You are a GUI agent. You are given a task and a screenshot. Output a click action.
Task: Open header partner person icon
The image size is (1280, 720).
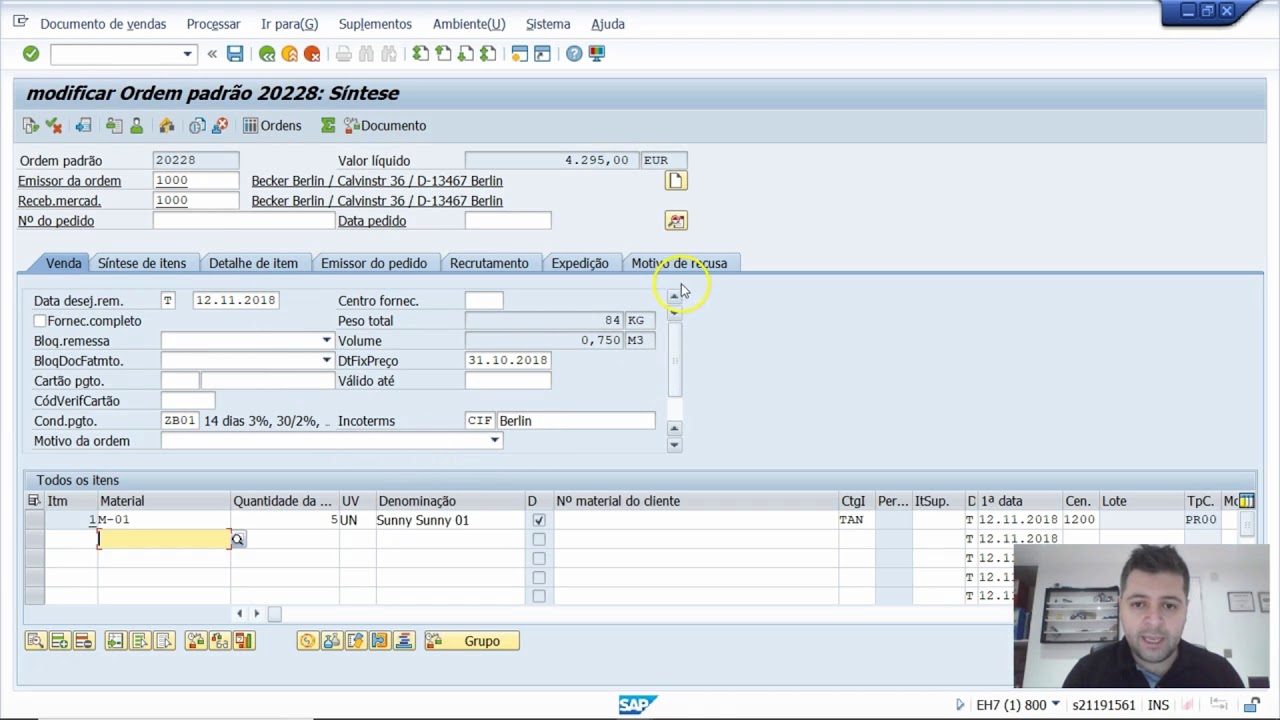(x=136, y=126)
